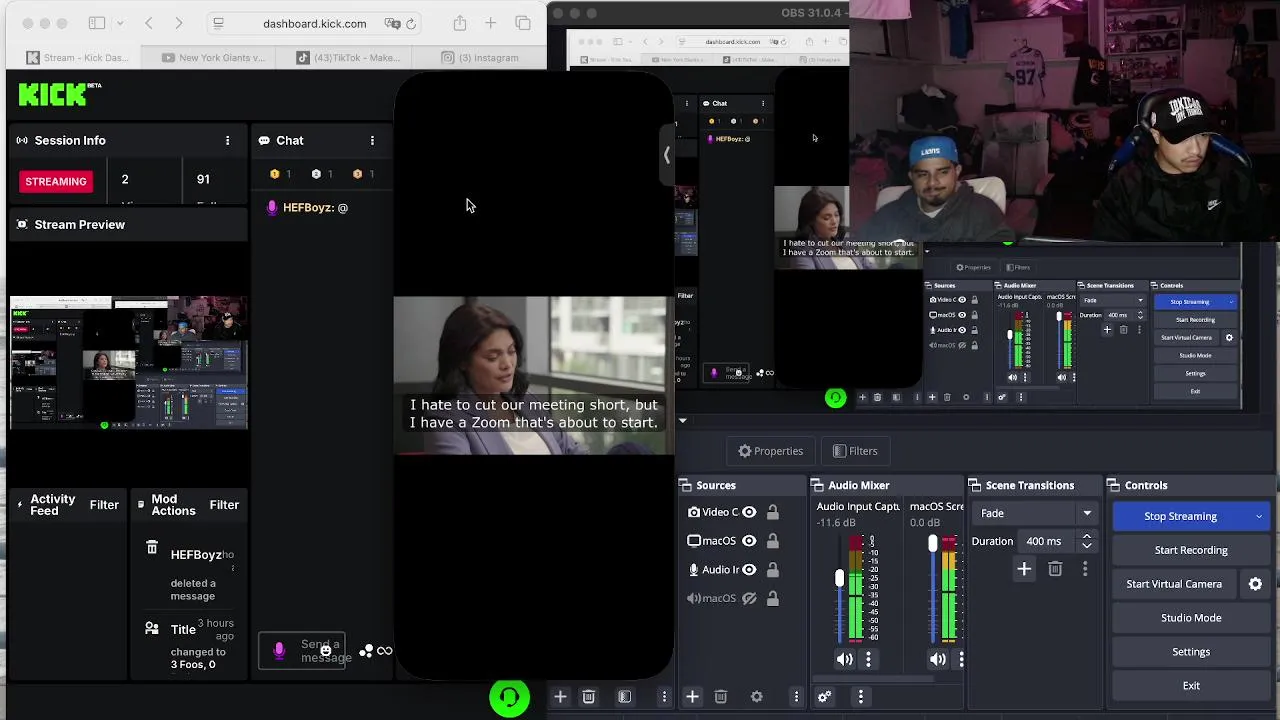Click the emoji icon in the chat box

point(325,651)
